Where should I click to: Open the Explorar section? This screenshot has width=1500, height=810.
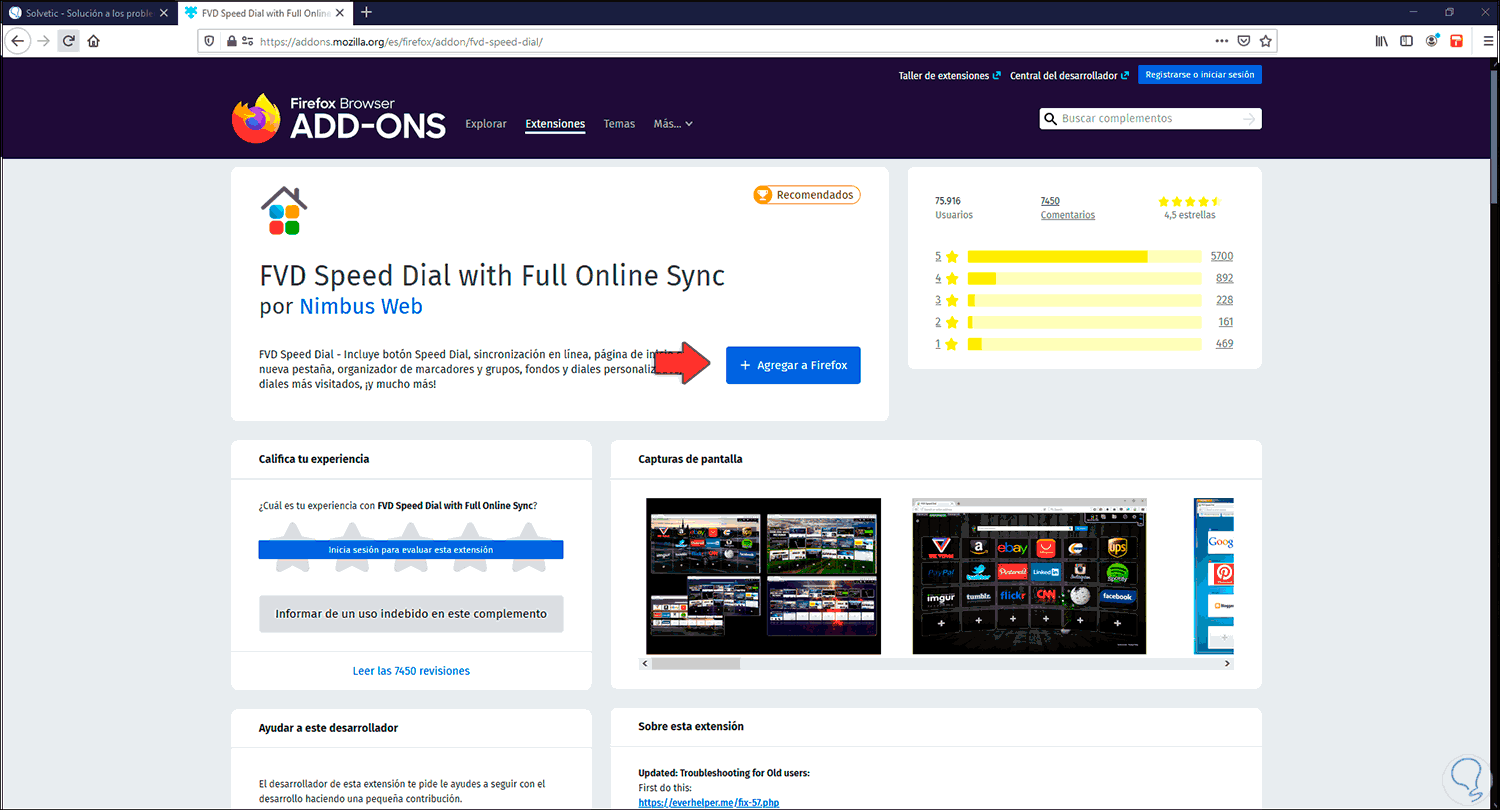(x=486, y=124)
